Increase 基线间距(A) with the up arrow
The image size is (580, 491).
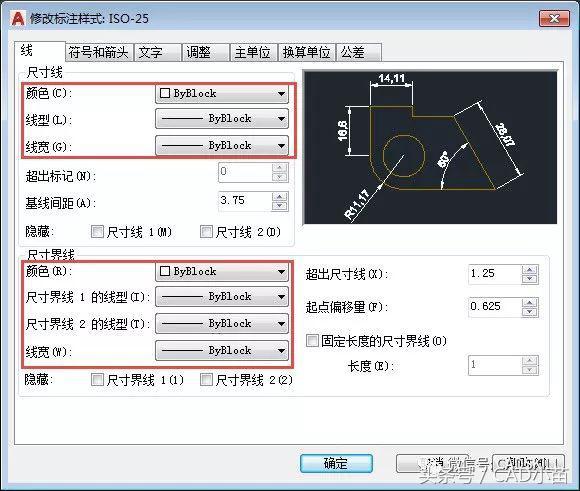[x=280, y=197]
